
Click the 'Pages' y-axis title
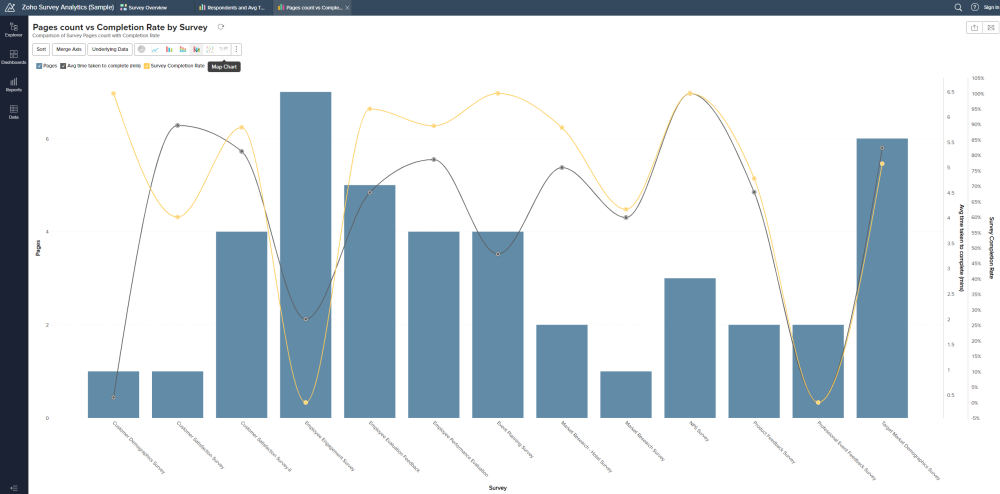[x=38, y=247]
